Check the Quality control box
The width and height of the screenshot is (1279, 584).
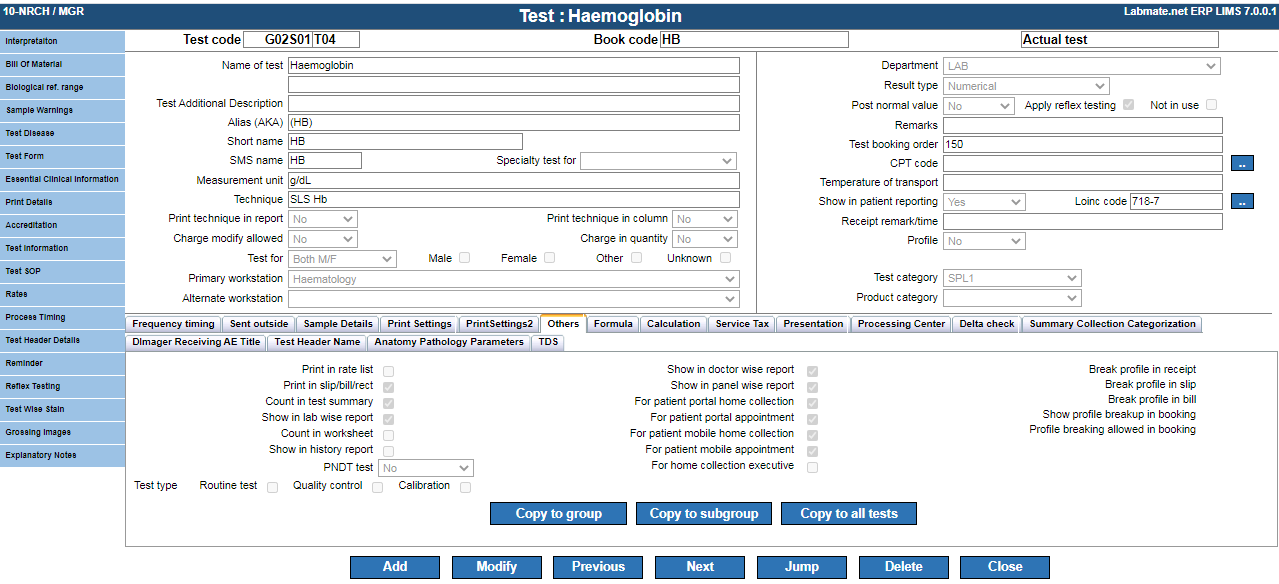click(x=377, y=487)
